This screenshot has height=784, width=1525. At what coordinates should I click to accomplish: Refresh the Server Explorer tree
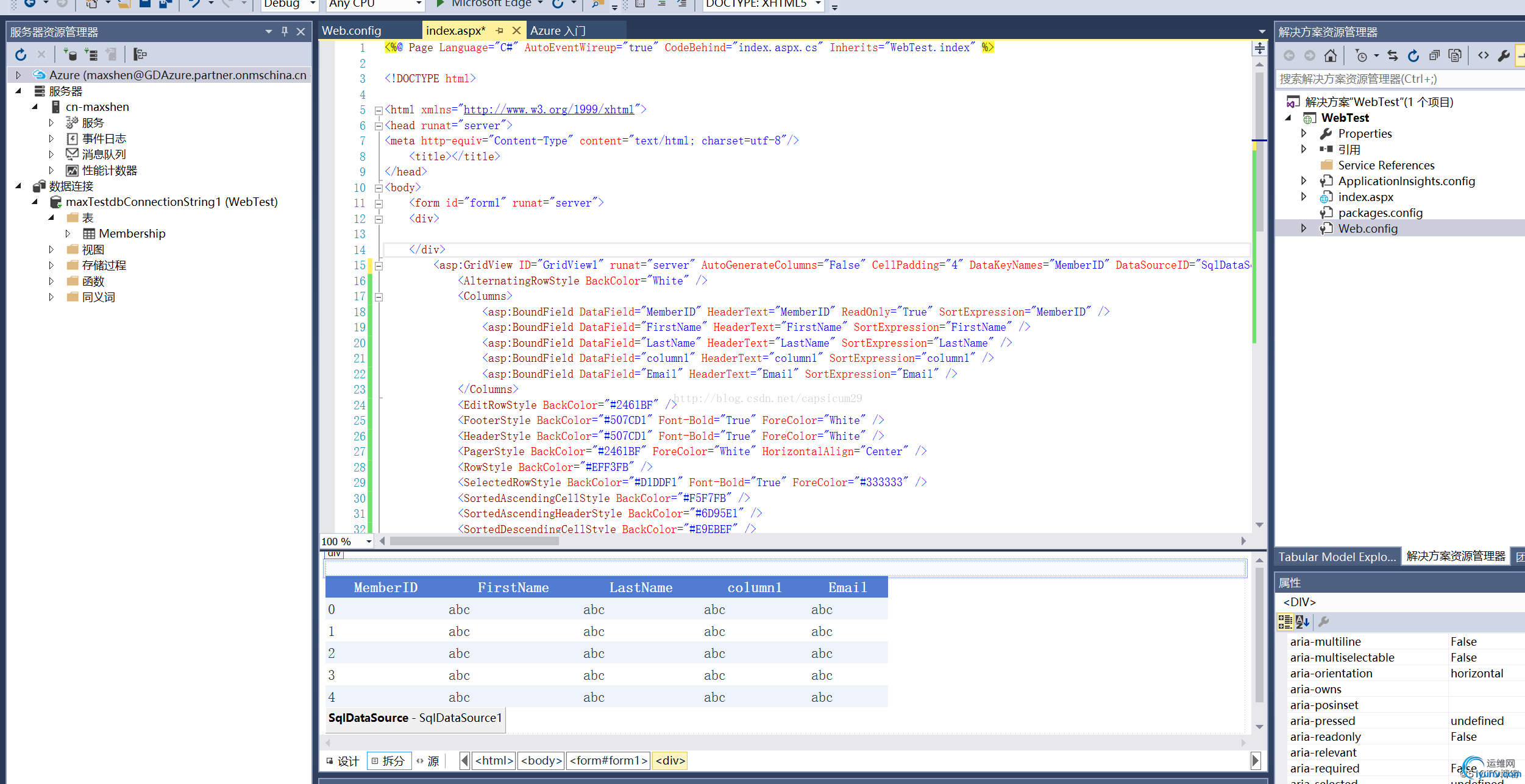tap(21, 55)
